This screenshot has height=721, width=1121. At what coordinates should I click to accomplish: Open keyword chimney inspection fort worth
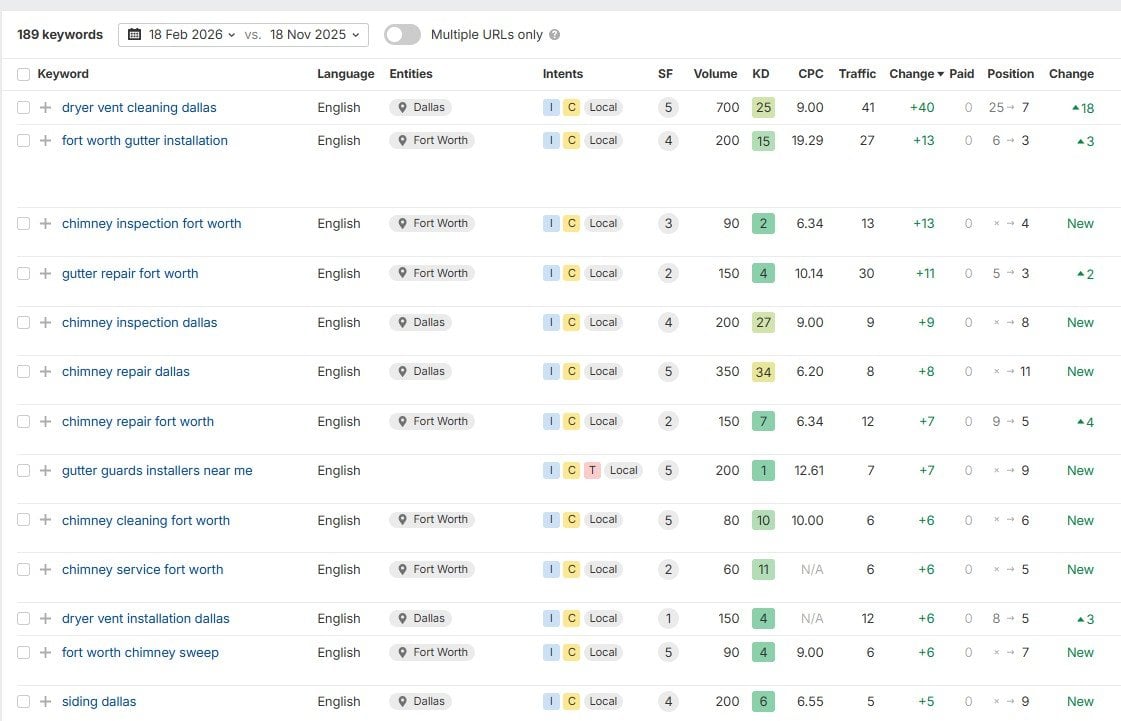tap(152, 223)
